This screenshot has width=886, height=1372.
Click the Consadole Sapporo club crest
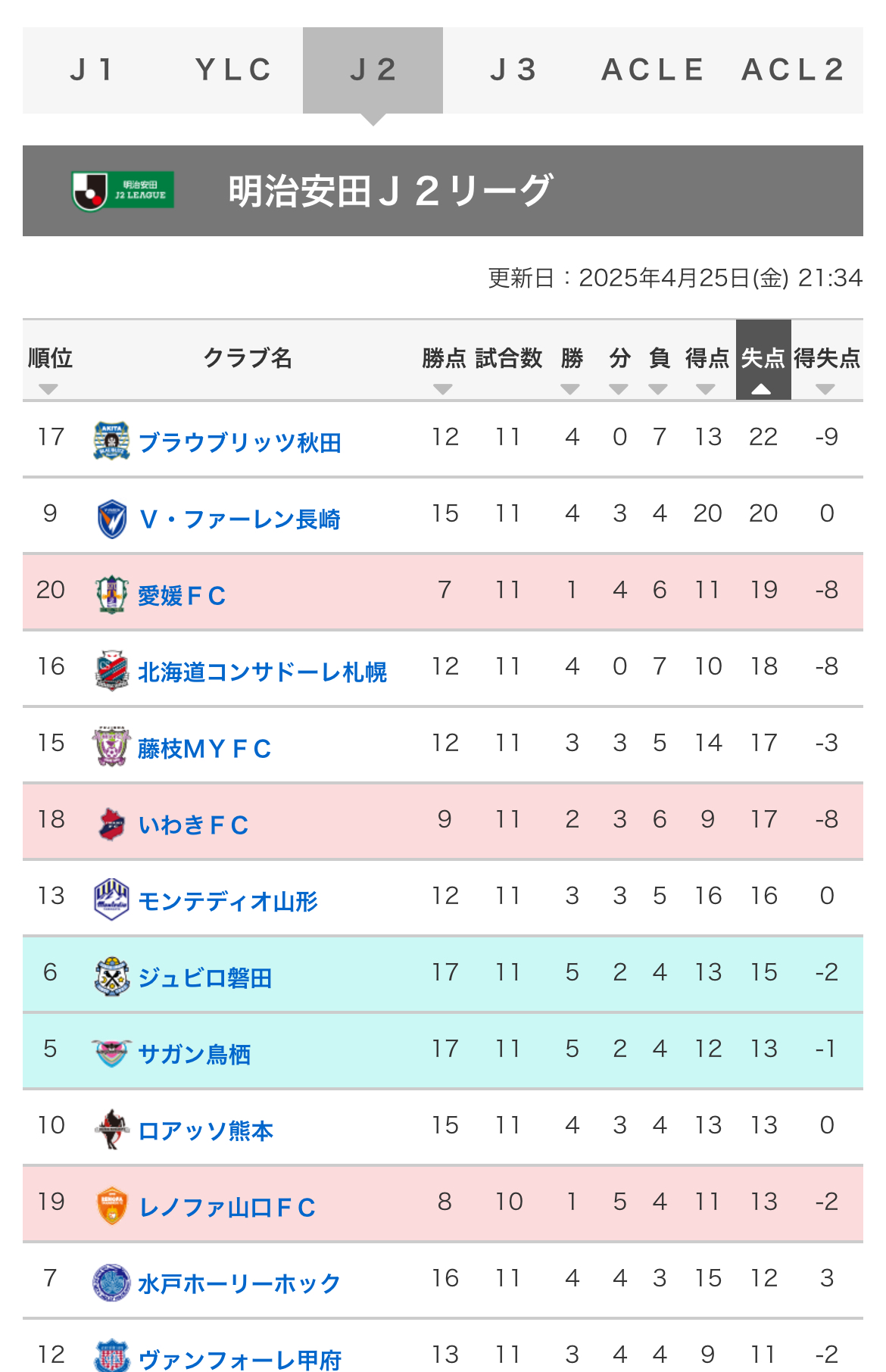[111, 670]
